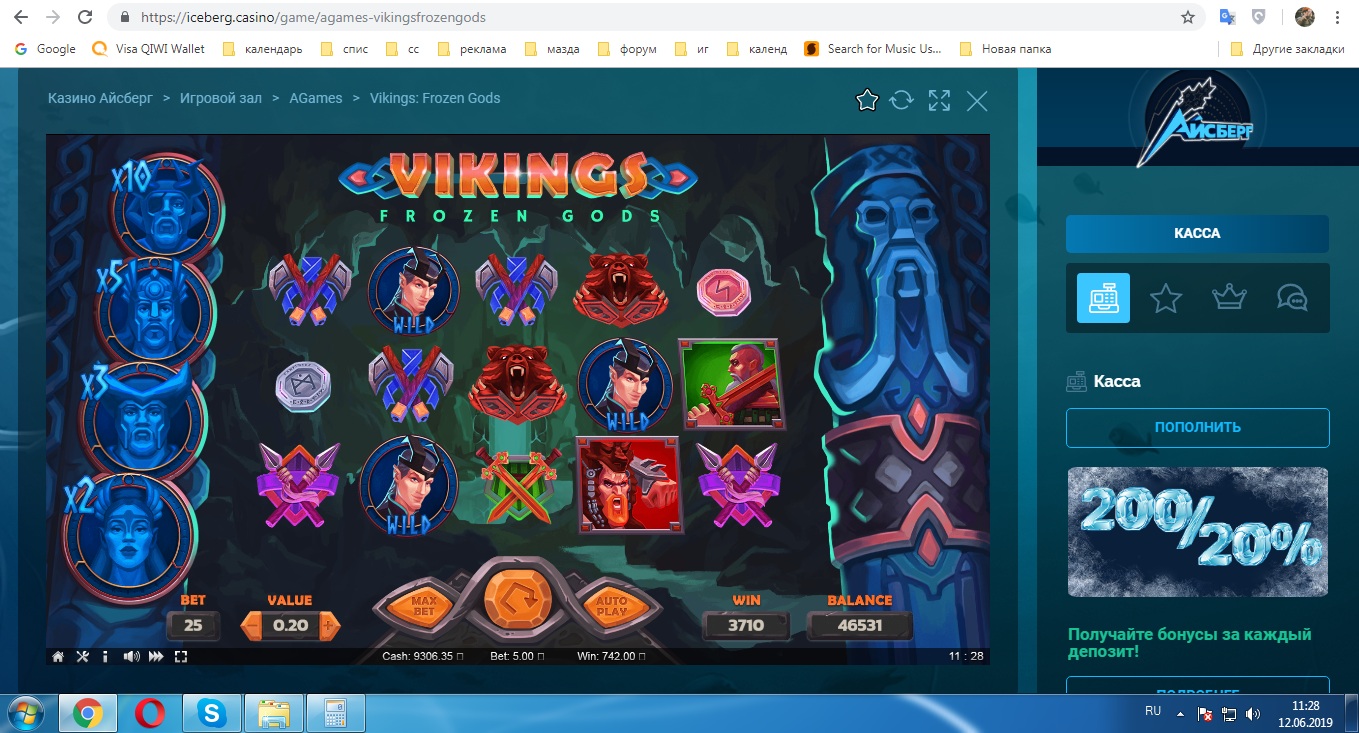Screen dimensions: 1359x733
Task: Open the game settings wrench icon
Action: tap(82, 657)
